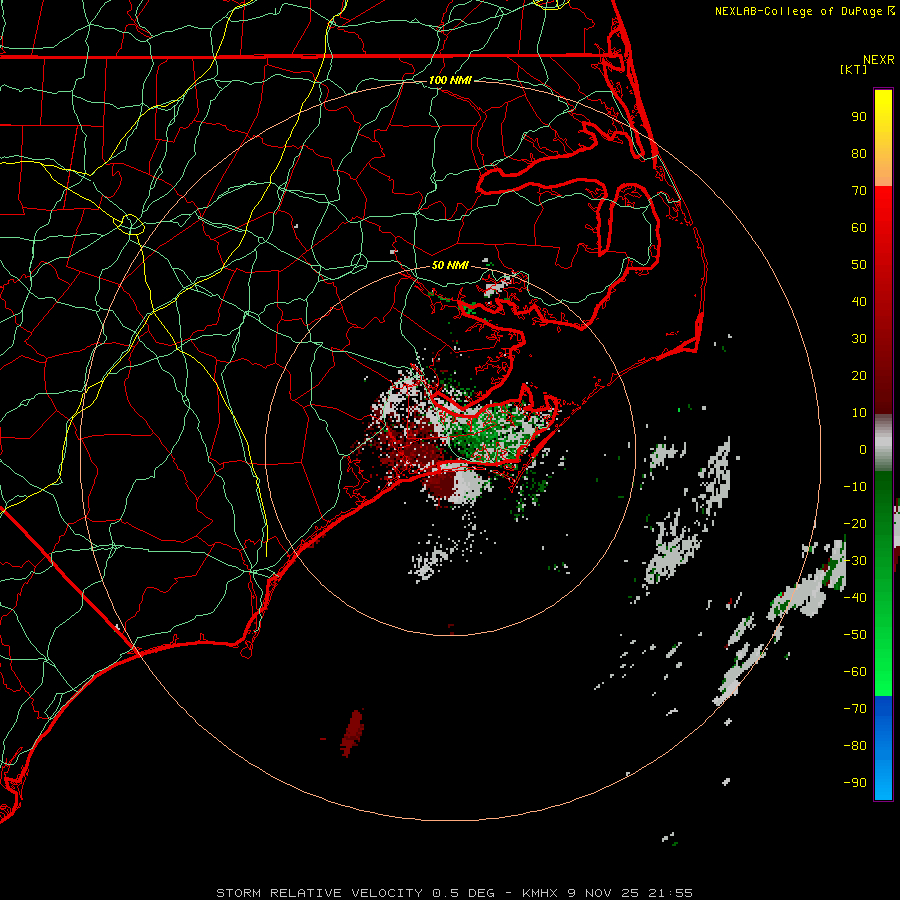Click the [KT] units label
900x900 pixels.
pyautogui.click(x=853, y=69)
